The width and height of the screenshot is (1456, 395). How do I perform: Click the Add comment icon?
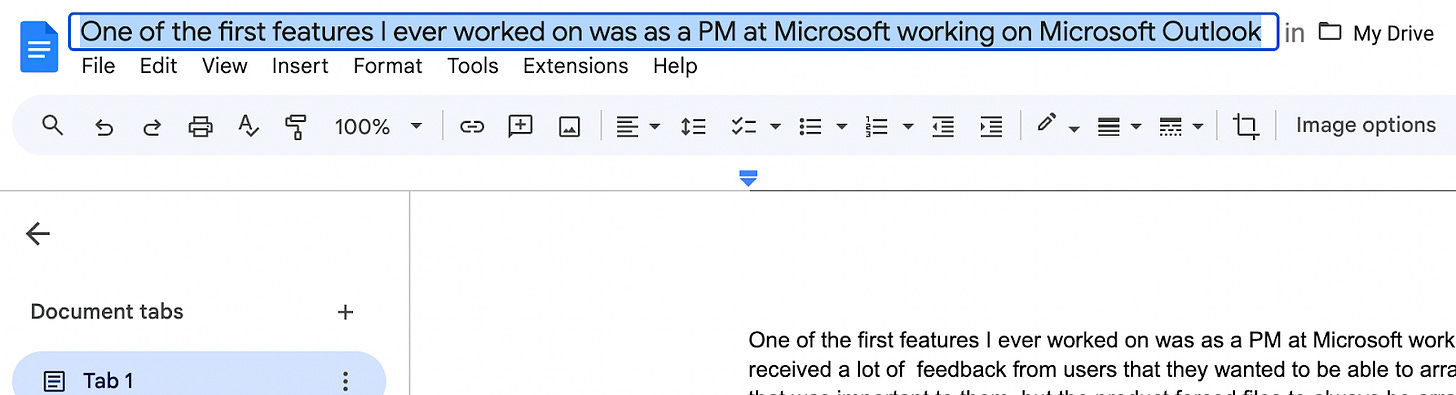point(520,127)
